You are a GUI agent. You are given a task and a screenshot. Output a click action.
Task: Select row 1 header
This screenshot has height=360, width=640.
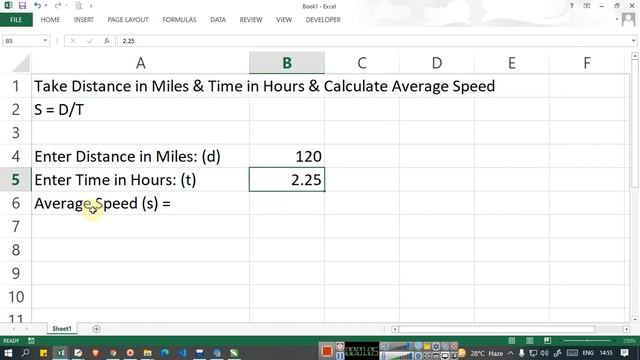pos(16,86)
